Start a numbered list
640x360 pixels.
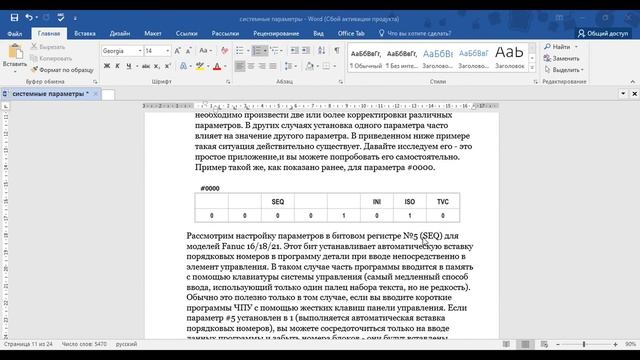pos(257,51)
